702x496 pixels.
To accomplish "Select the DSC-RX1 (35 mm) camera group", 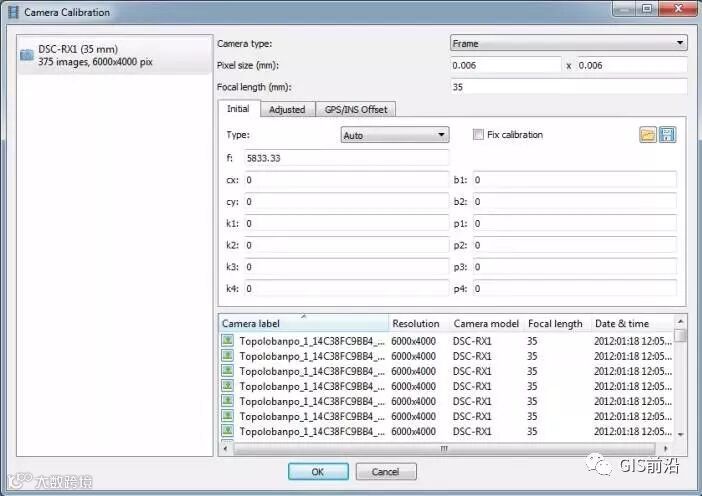I will coord(115,55).
